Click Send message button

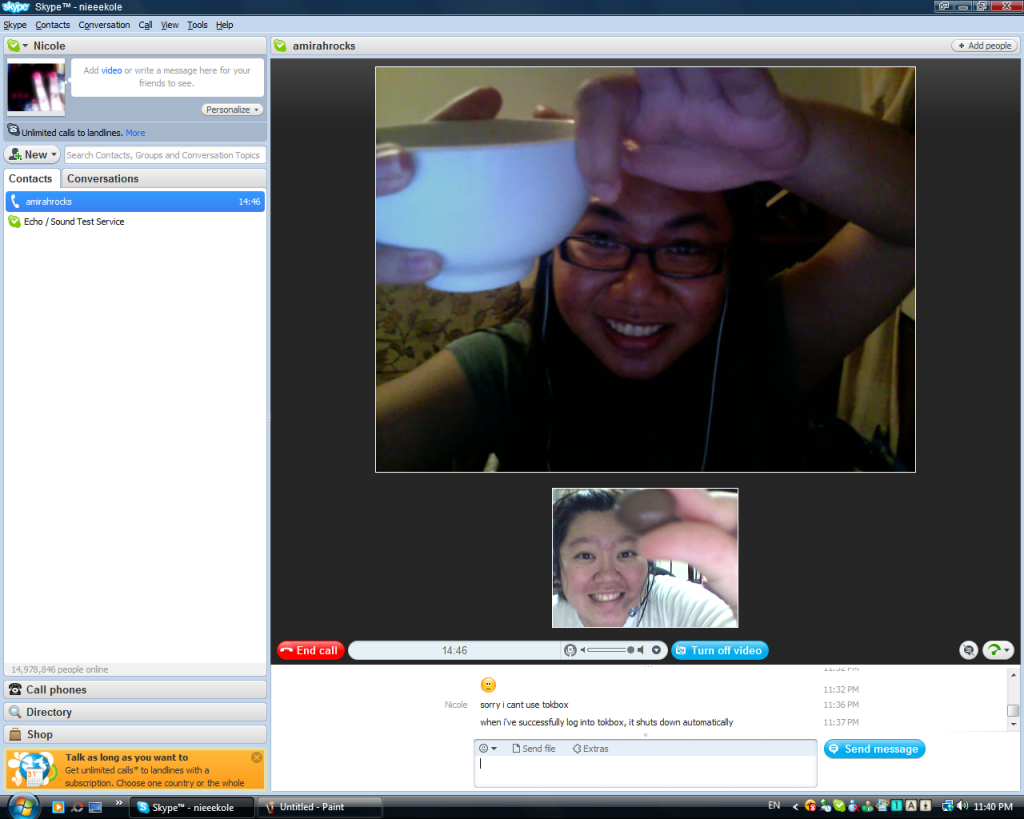click(x=874, y=749)
